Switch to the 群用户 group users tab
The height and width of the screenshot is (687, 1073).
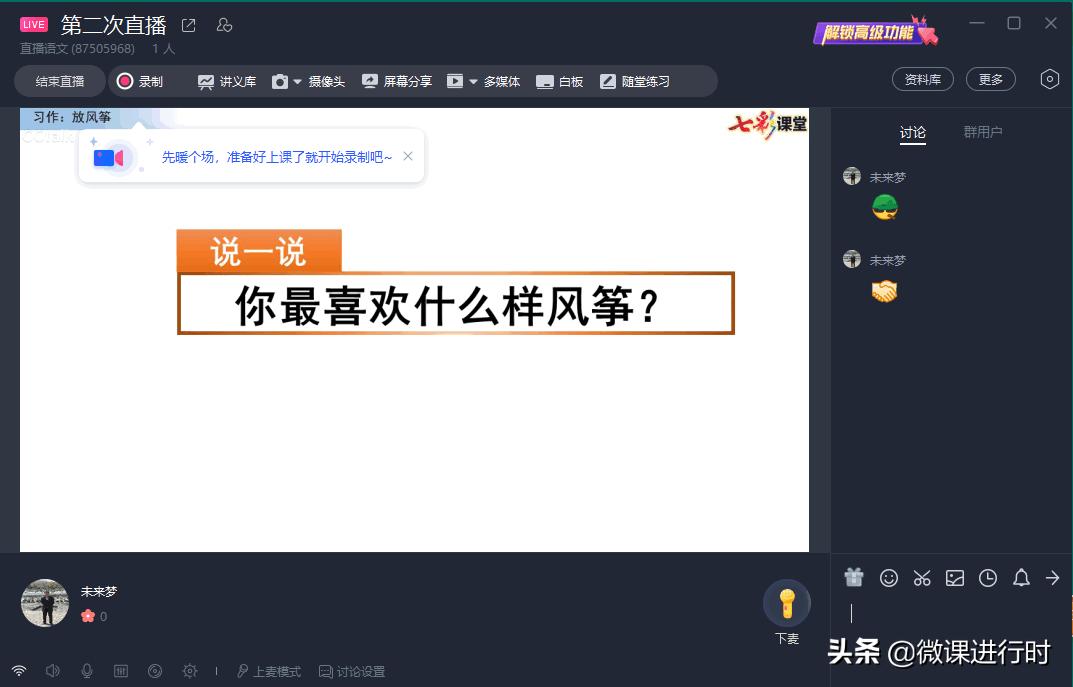click(983, 131)
